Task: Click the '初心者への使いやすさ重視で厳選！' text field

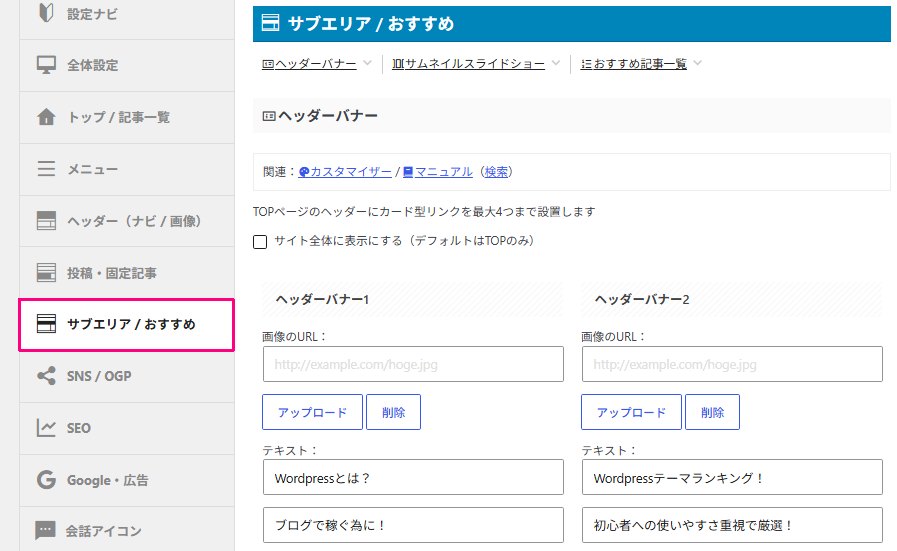Action: pos(732,525)
